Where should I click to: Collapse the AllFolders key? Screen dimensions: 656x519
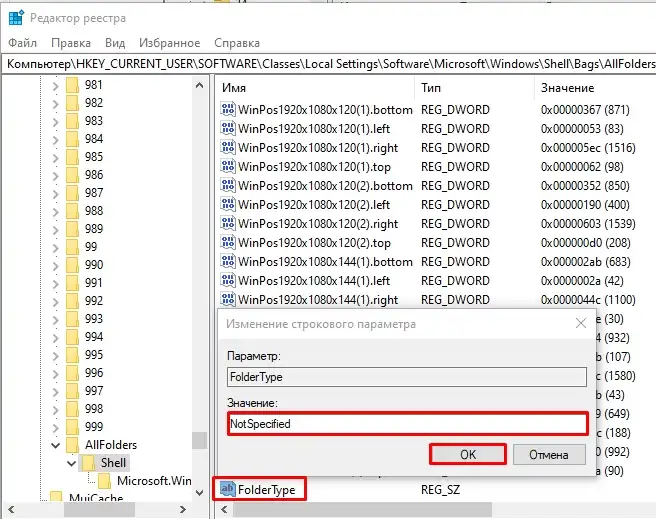click(55, 445)
